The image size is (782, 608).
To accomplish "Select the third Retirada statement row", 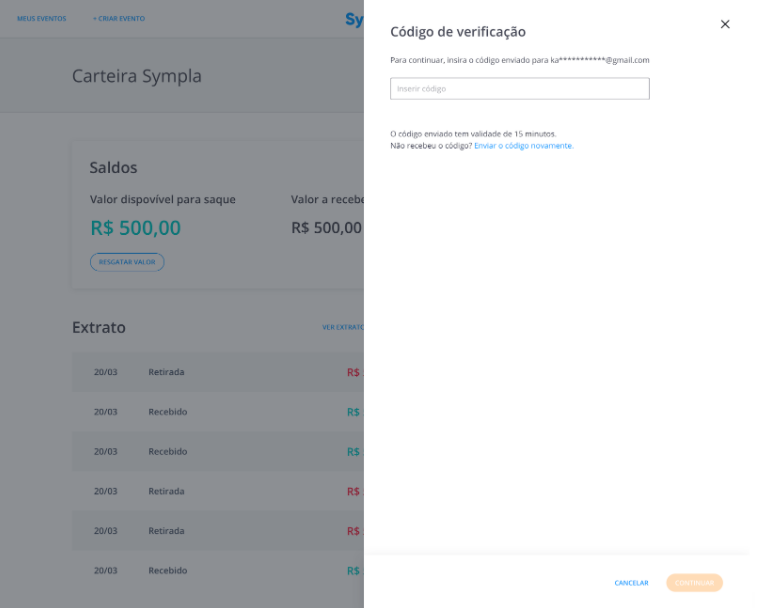I will point(218,531).
